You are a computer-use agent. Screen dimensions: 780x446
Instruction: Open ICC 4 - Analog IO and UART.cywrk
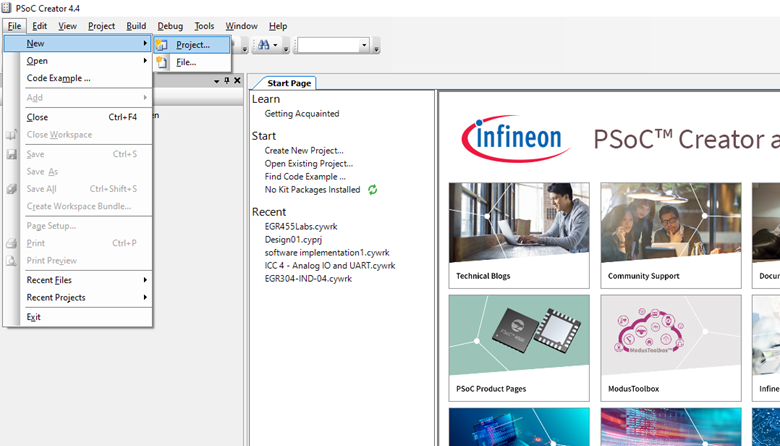(x=330, y=266)
